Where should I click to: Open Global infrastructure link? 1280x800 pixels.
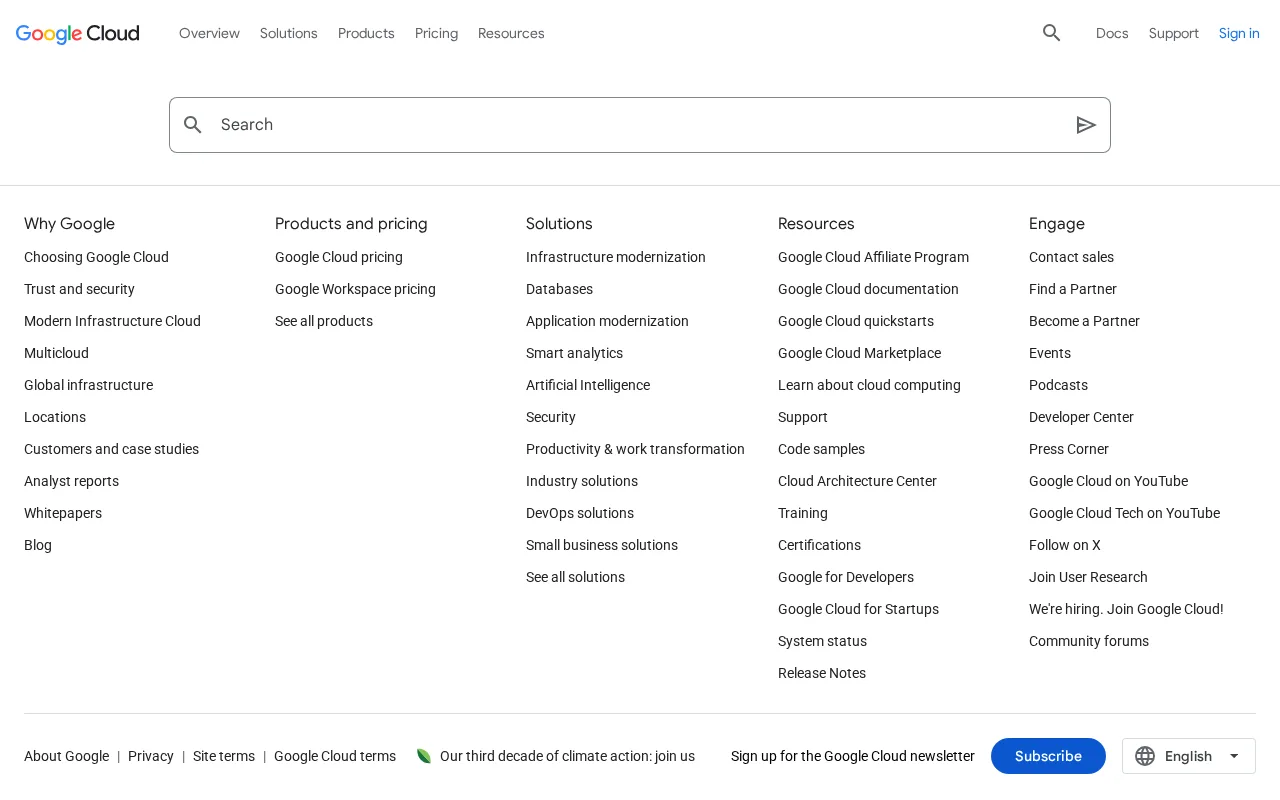[x=88, y=385]
